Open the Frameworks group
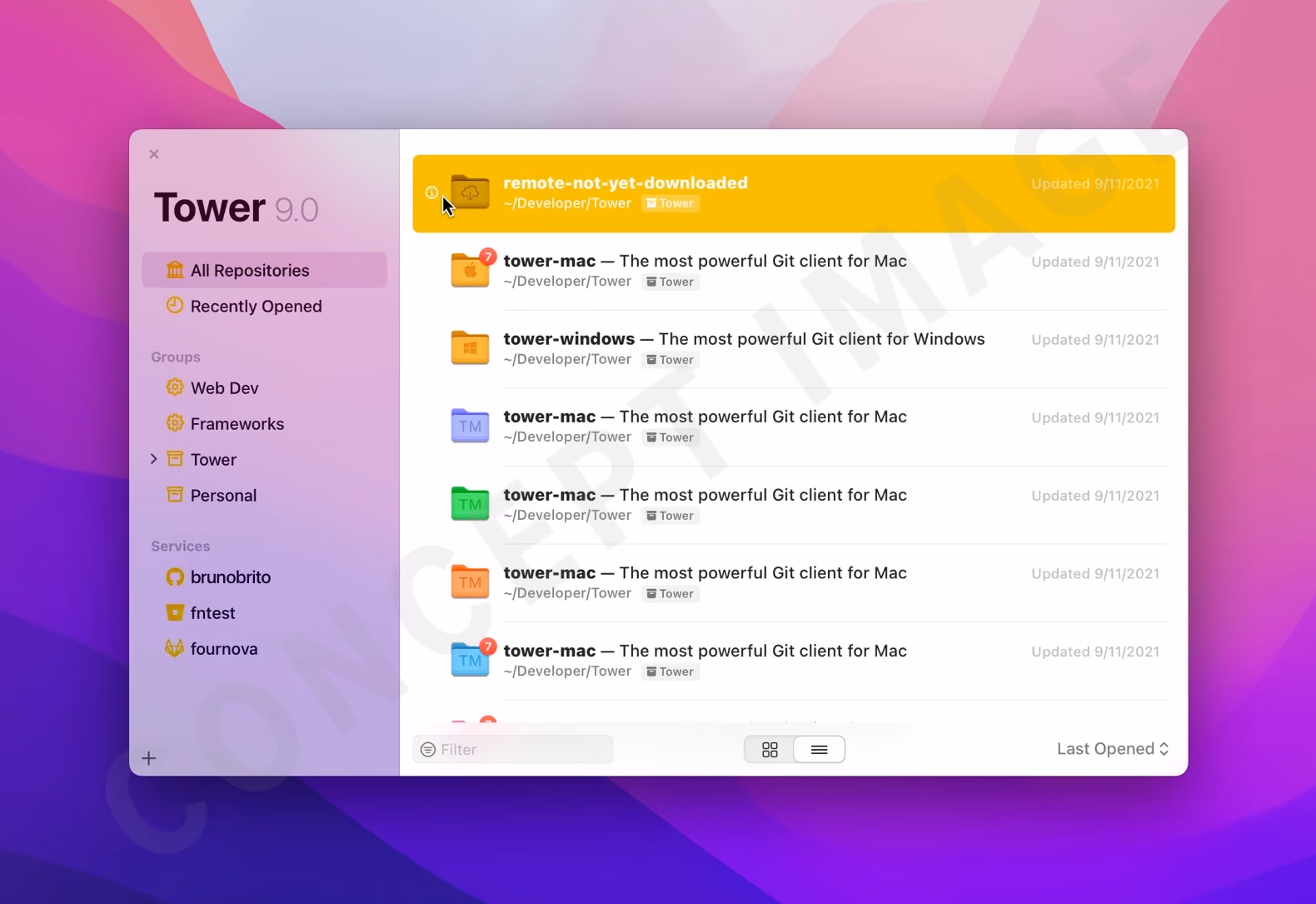Viewport: 1316px width, 904px height. (264, 423)
